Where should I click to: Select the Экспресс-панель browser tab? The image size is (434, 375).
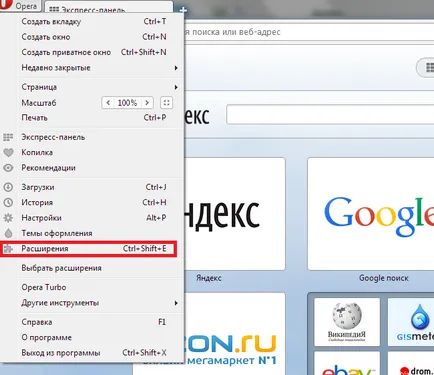pos(109,7)
